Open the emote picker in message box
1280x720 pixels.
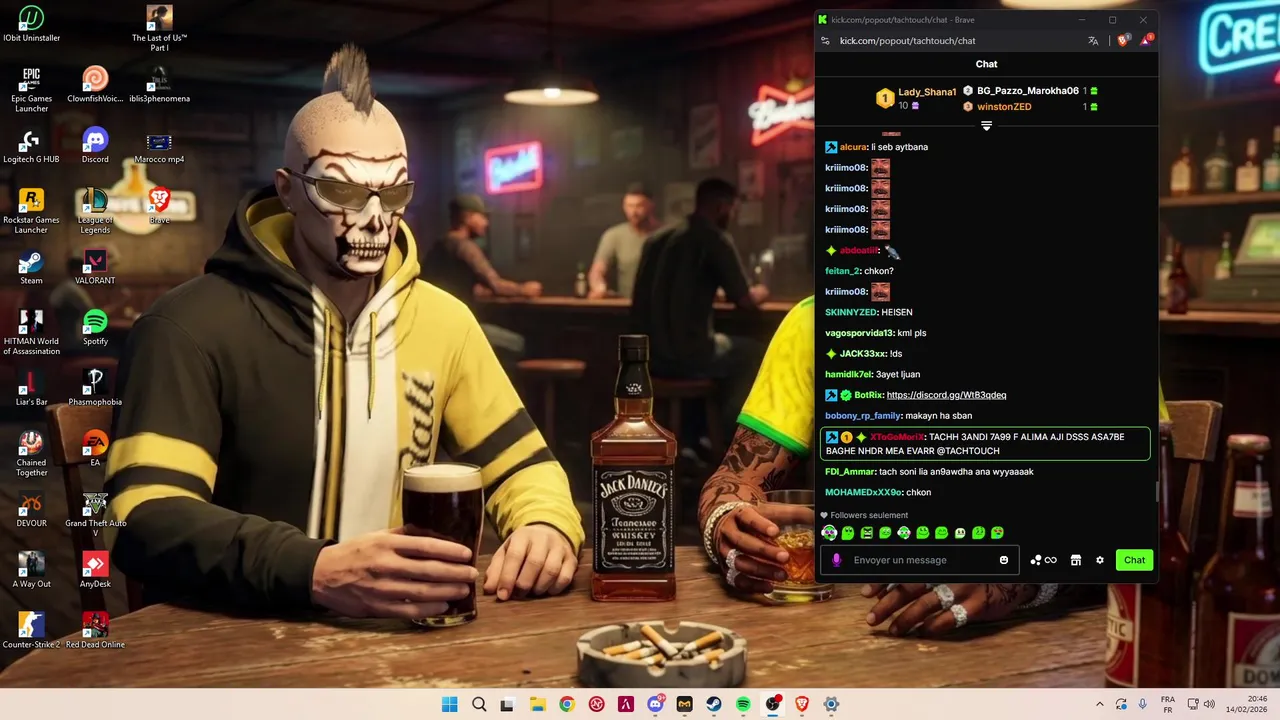[x=1004, y=560]
